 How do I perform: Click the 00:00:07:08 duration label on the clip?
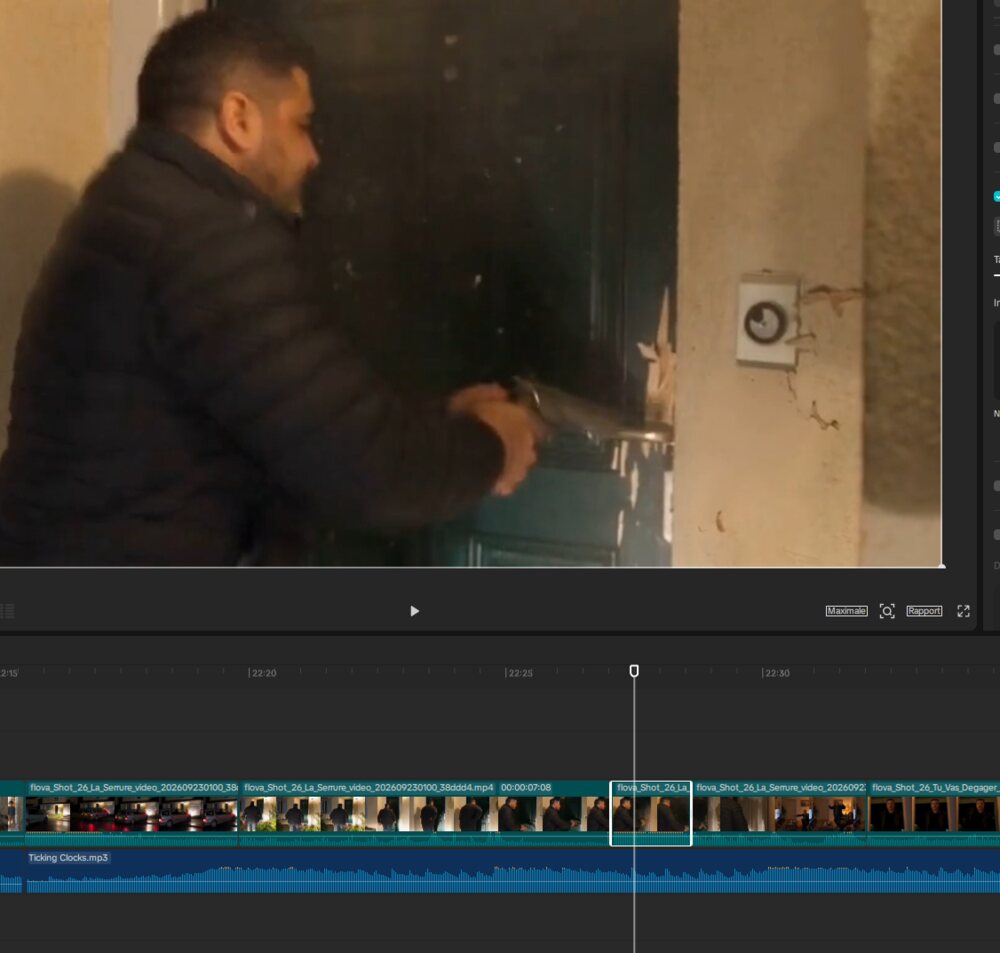click(526, 788)
